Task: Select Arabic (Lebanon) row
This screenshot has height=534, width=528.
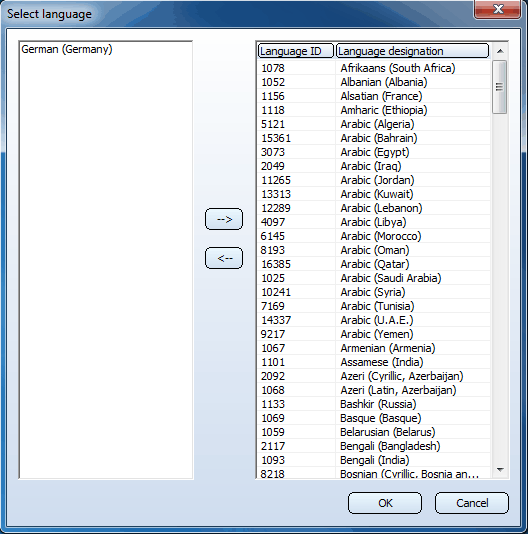Action: point(374,208)
